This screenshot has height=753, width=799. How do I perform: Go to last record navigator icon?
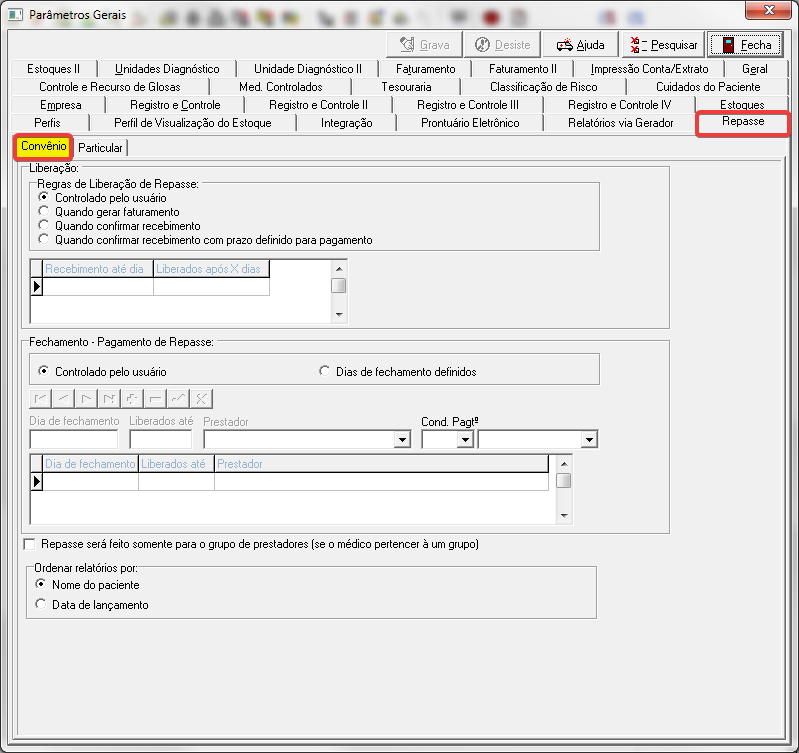tap(109, 398)
